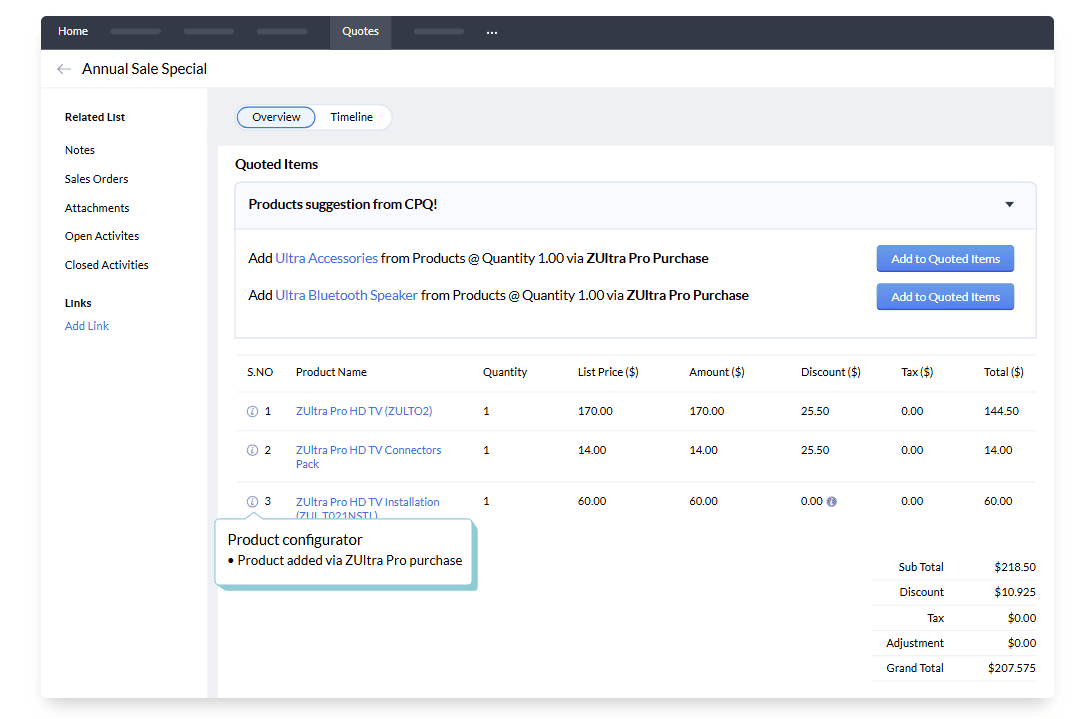
Task: Open ZUltra Pro HD TV Installation product
Action: (368, 509)
